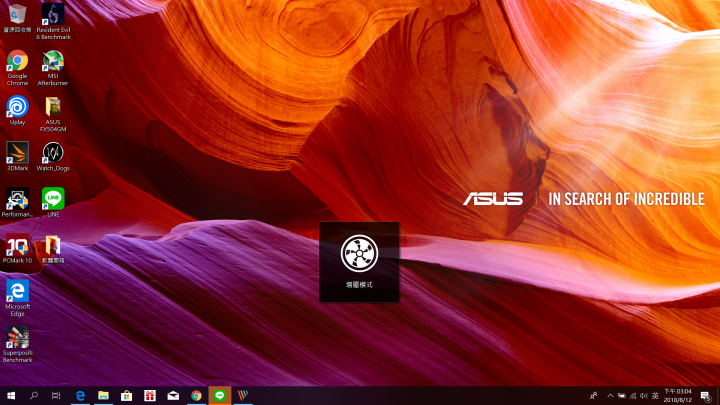The width and height of the screenshot is (720, 405).
Task: Switch the input language indicator
Action: (655, 395)
